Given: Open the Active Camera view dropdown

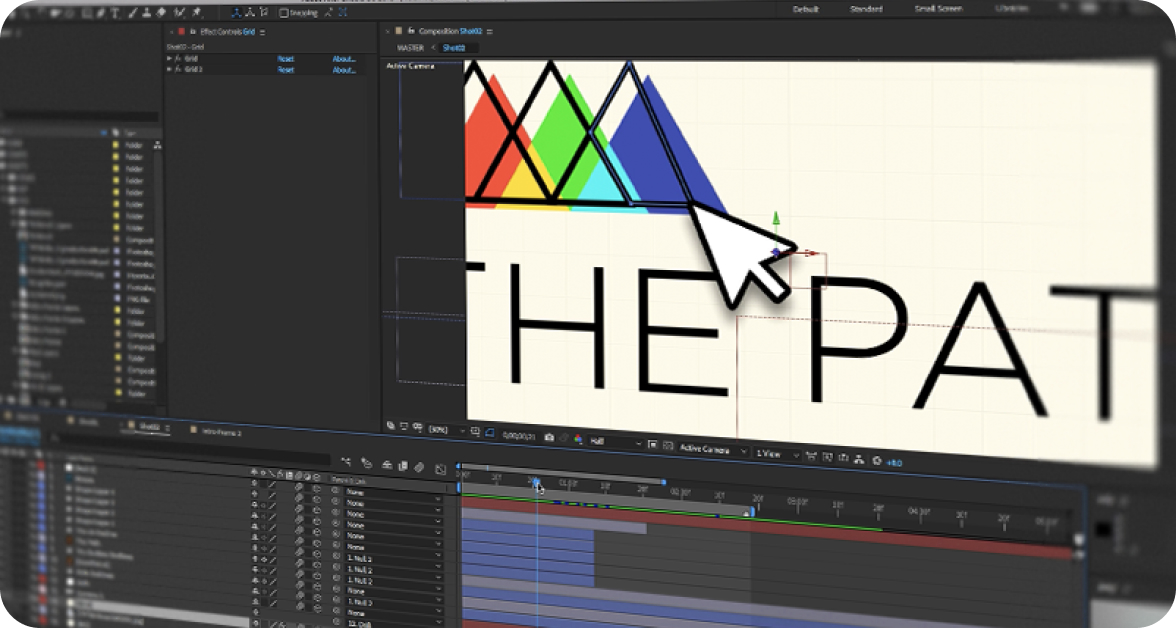Looking at the screenshot, I should pyautogui.click(x=712, y=449).
